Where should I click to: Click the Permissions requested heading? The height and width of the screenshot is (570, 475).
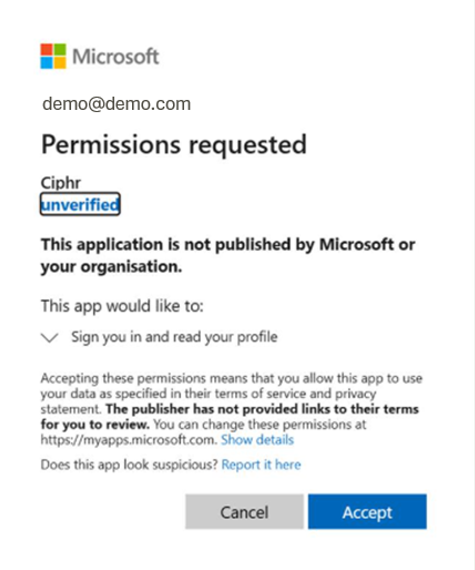point(174,145)
